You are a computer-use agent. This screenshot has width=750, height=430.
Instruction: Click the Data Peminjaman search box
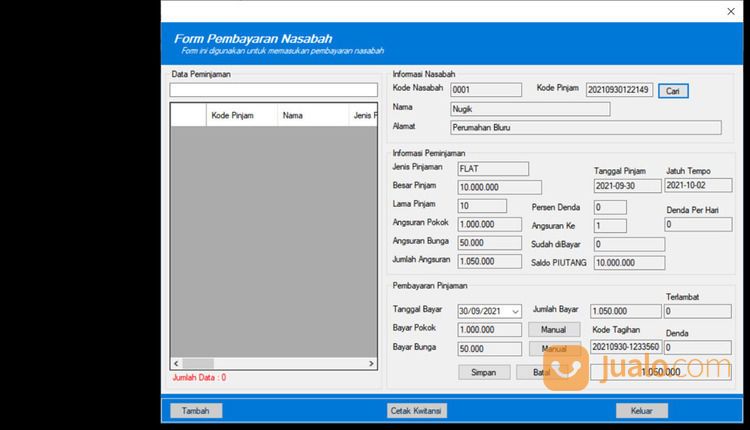[x=272, y=90]
